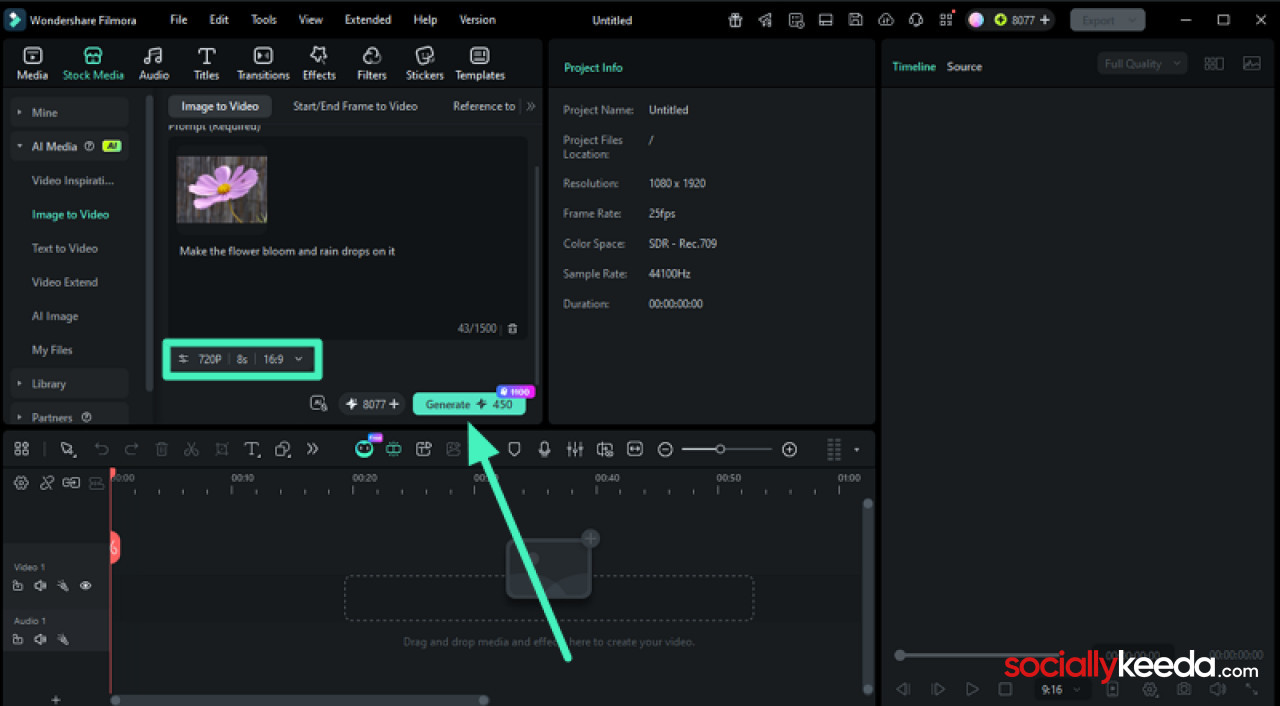Viewport: 1280px width, 706px height.
Task: Delete prompt text with trash icon
Action: click(x=512, y=328)
